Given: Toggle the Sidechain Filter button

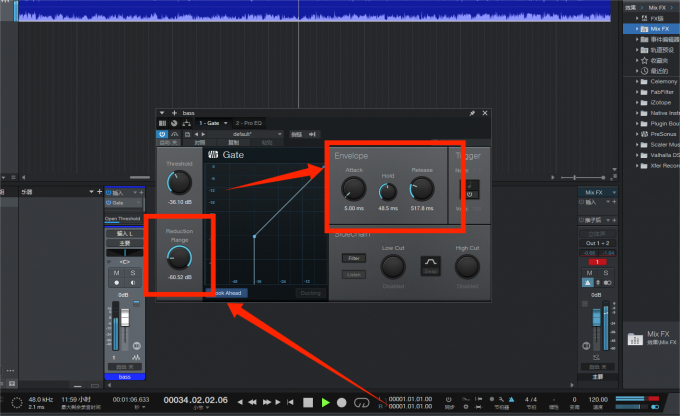Looking at the screenshot, I should point(357,258).
